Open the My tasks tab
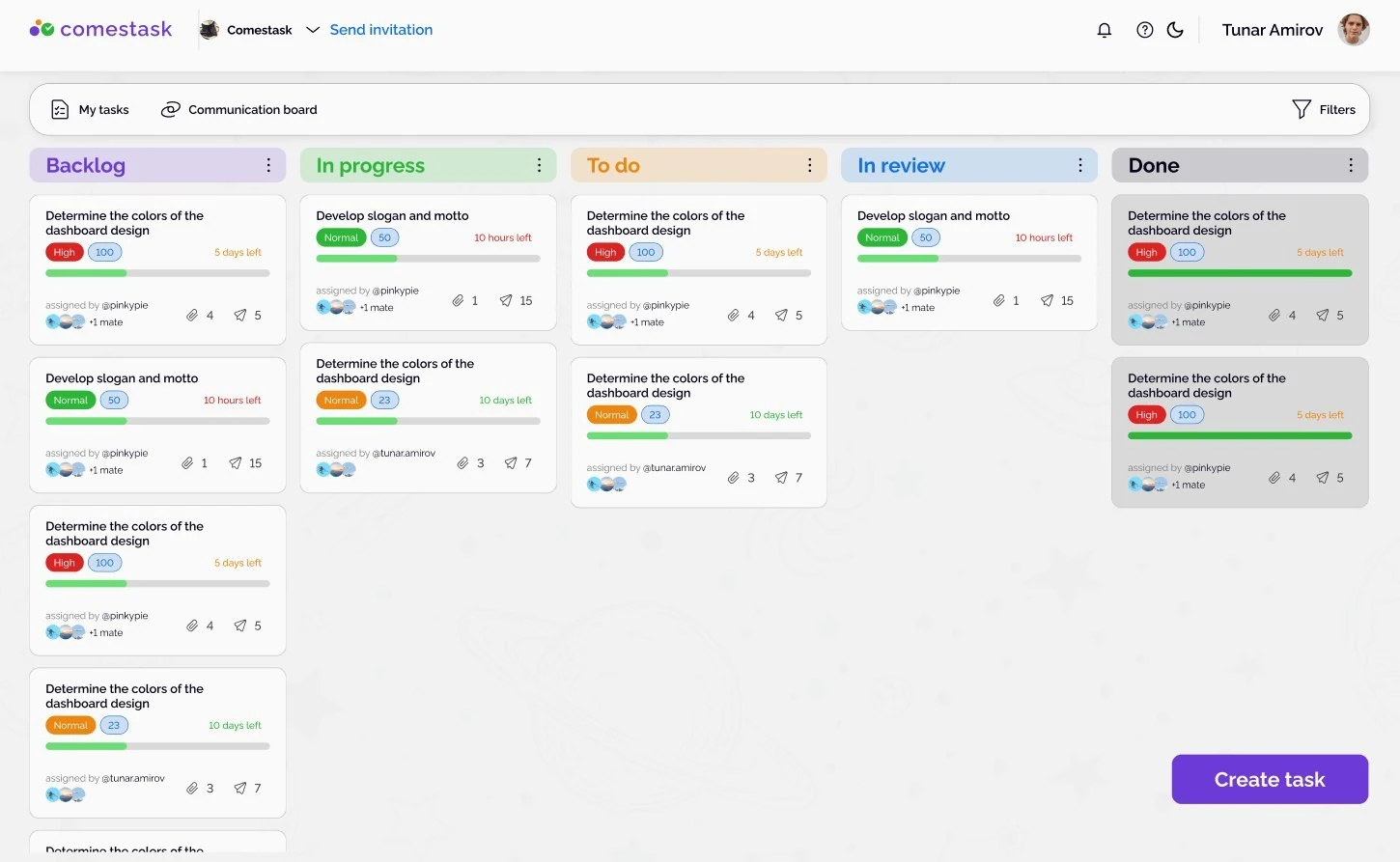1400x862 pixels. (x=90, y=110)
